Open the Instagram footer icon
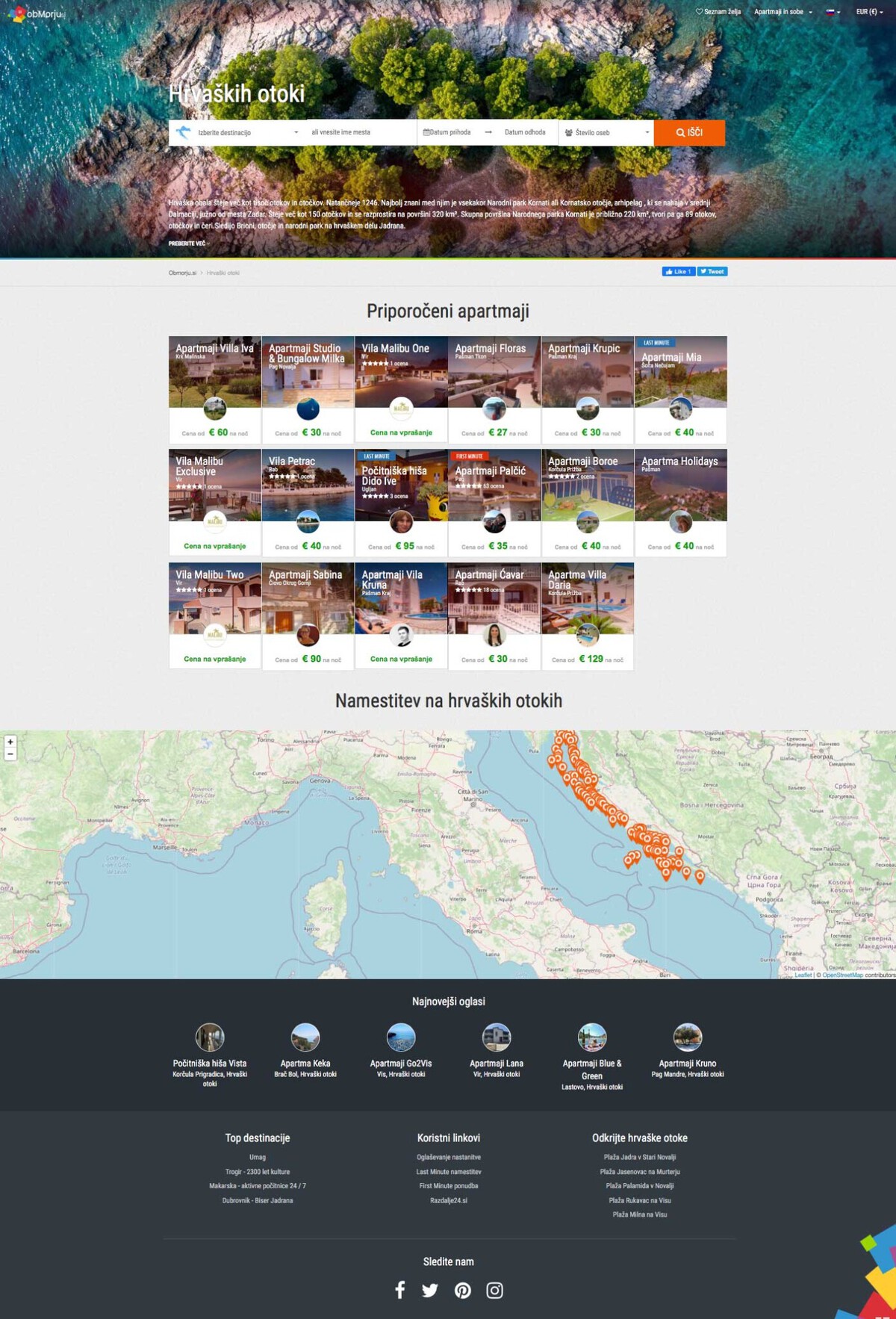The height and width of the screenshot is (1319, 896). (494, 1290)
